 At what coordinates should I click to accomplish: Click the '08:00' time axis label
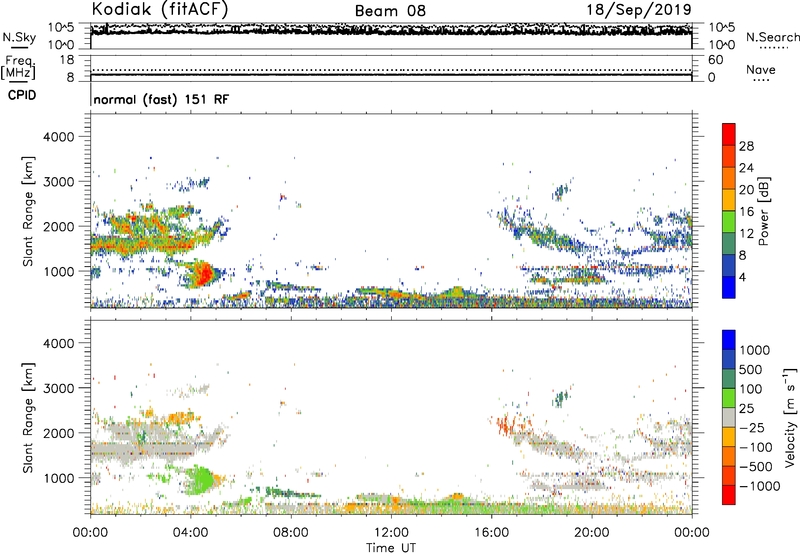(291, 533)
